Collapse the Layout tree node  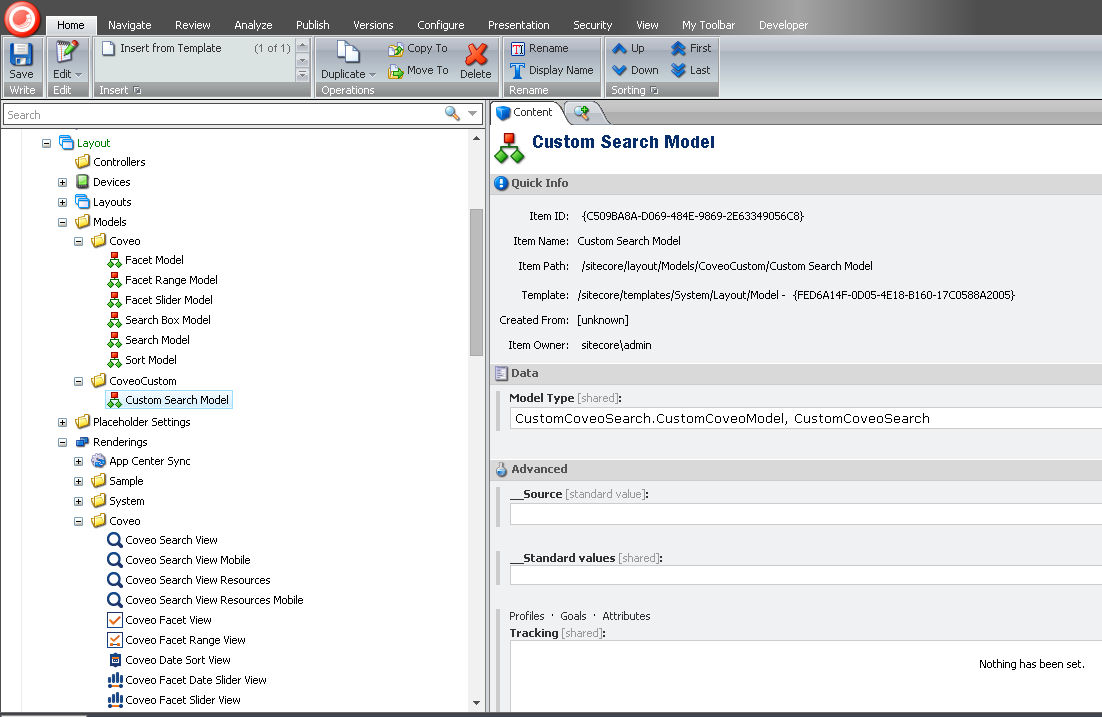tap(46, 143)
